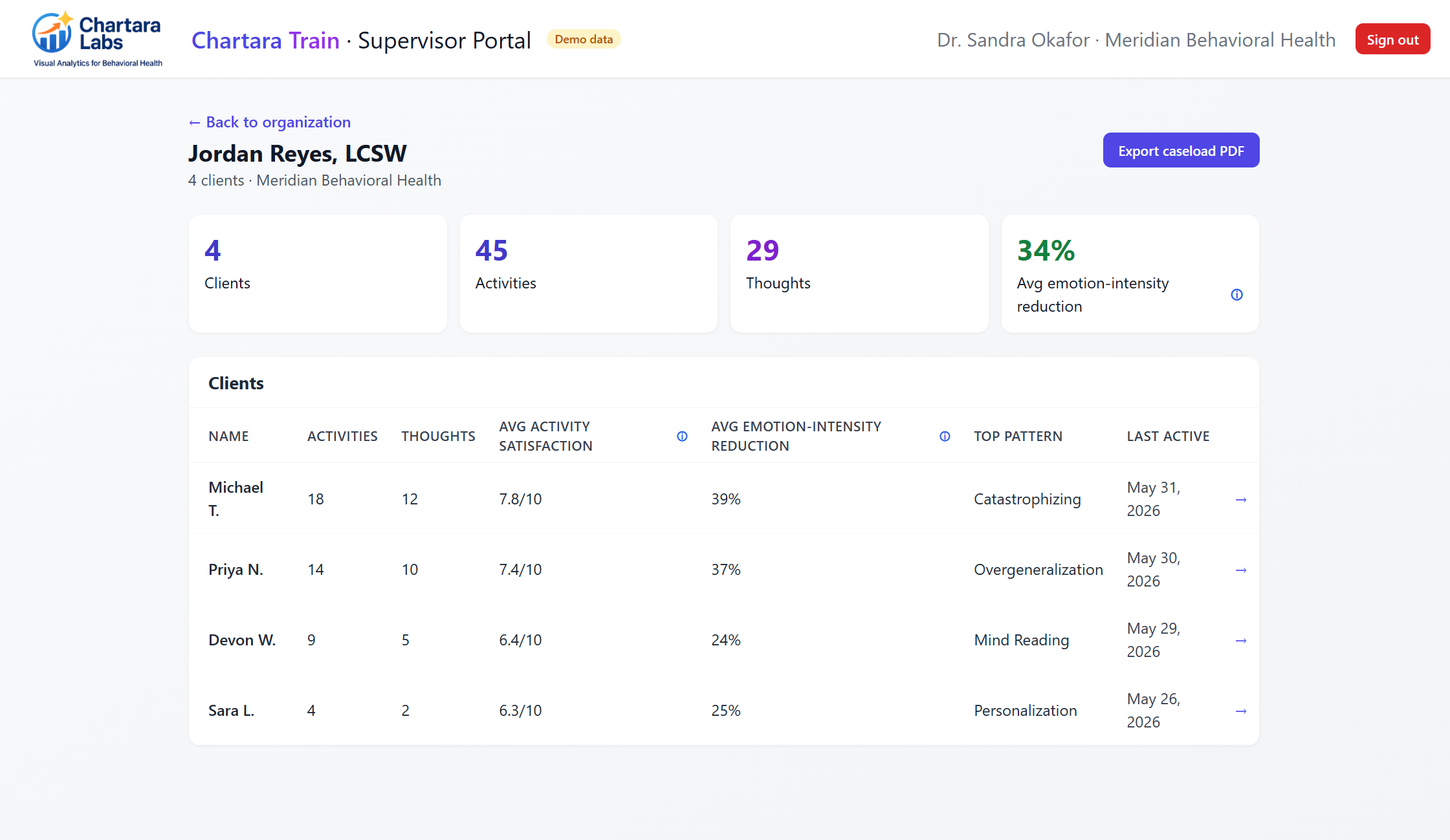Image resolution: width=1450 pixels, height=840 pixels.
Task: Click Sara L.'s thoughts count 2
Action: 406,711
